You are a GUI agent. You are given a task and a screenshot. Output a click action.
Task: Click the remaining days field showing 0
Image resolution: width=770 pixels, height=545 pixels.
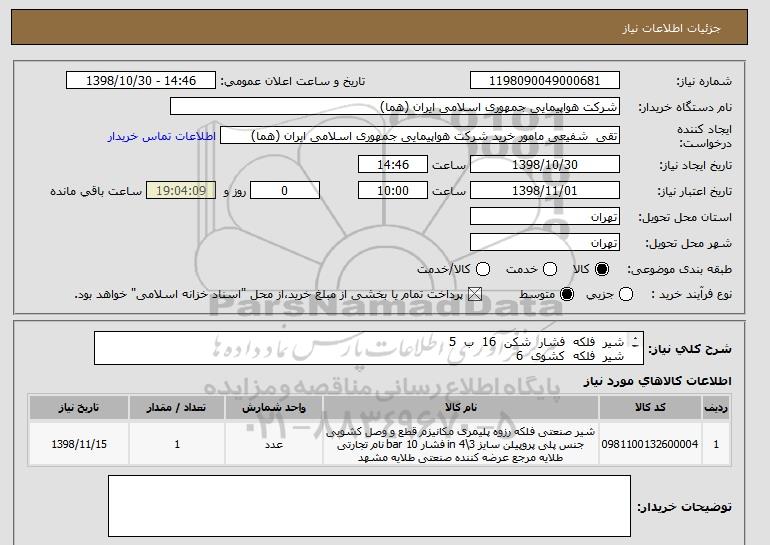tap(285, 191)
